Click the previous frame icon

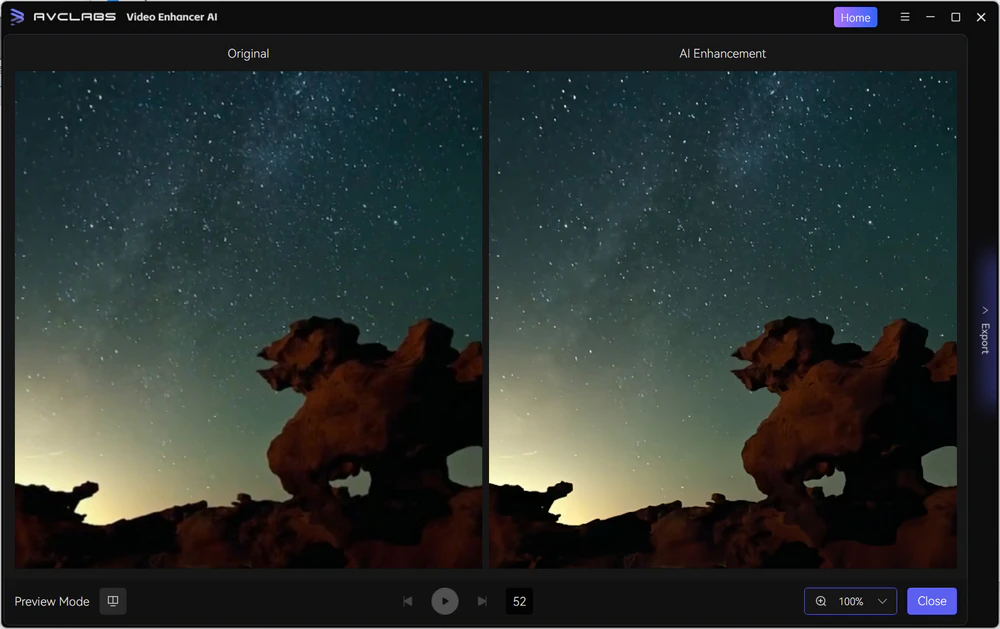(x=407, y=601)
